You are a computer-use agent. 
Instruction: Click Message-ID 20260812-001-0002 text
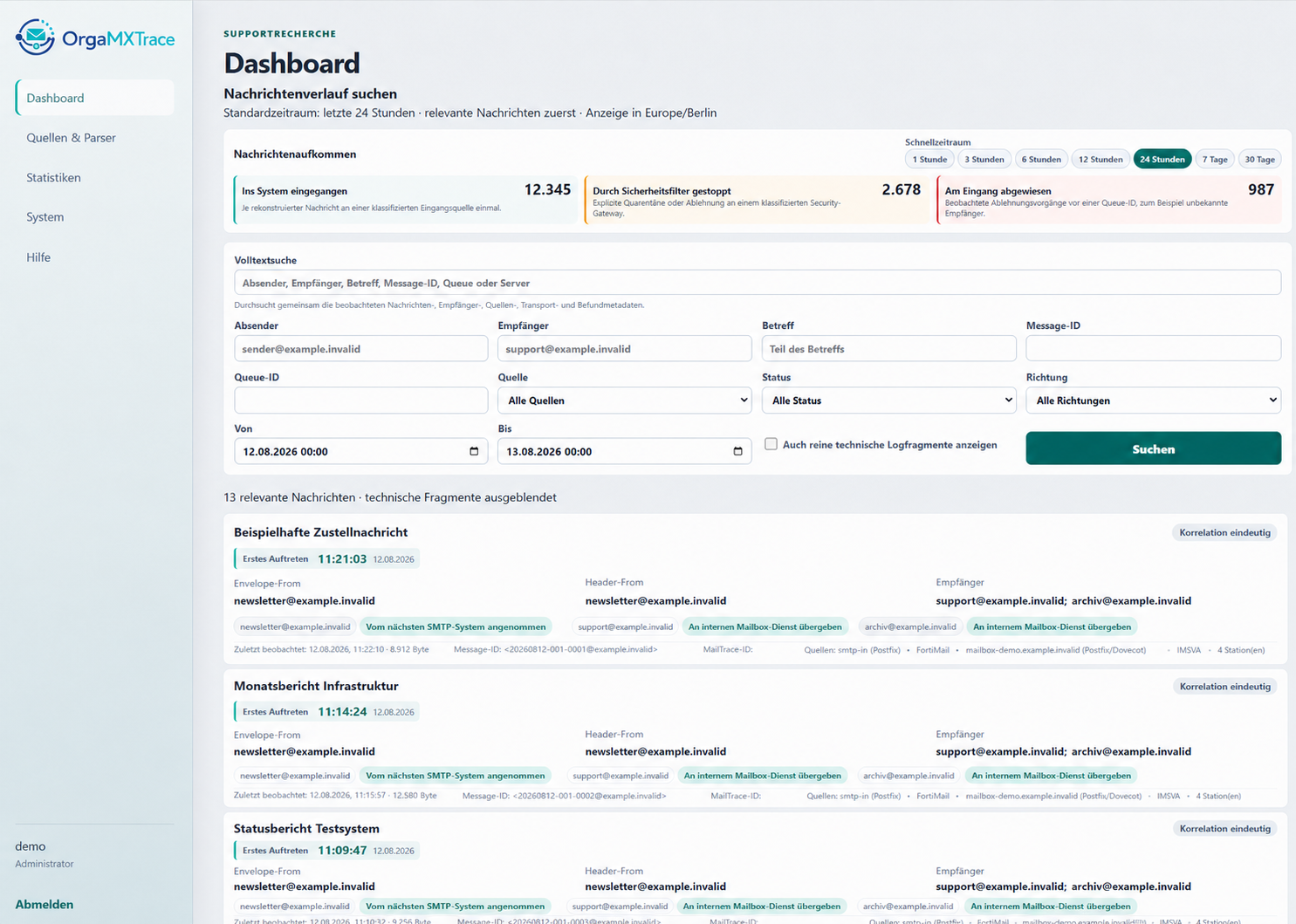pos(564,796)
